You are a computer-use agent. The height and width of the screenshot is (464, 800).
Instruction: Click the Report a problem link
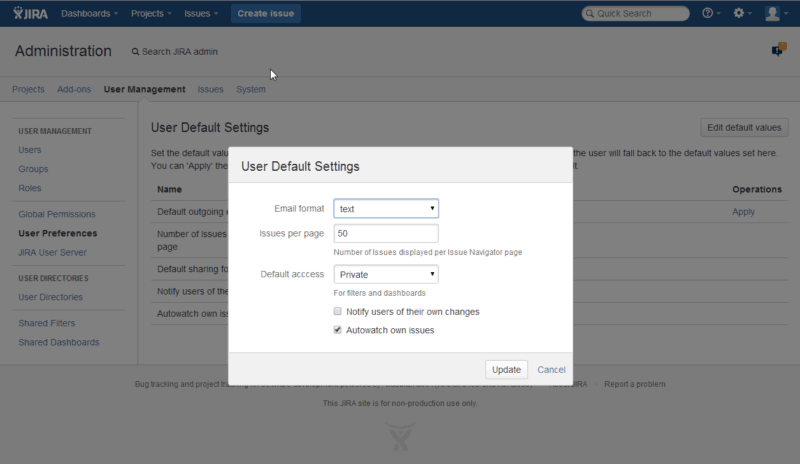(635, 384)
